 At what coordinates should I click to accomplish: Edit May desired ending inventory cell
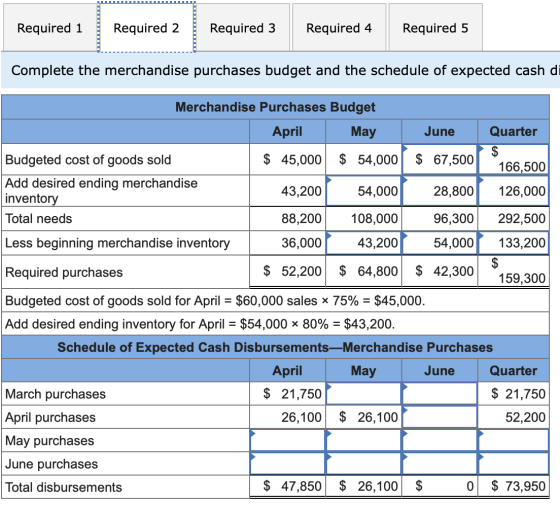[x=364, y=191]
